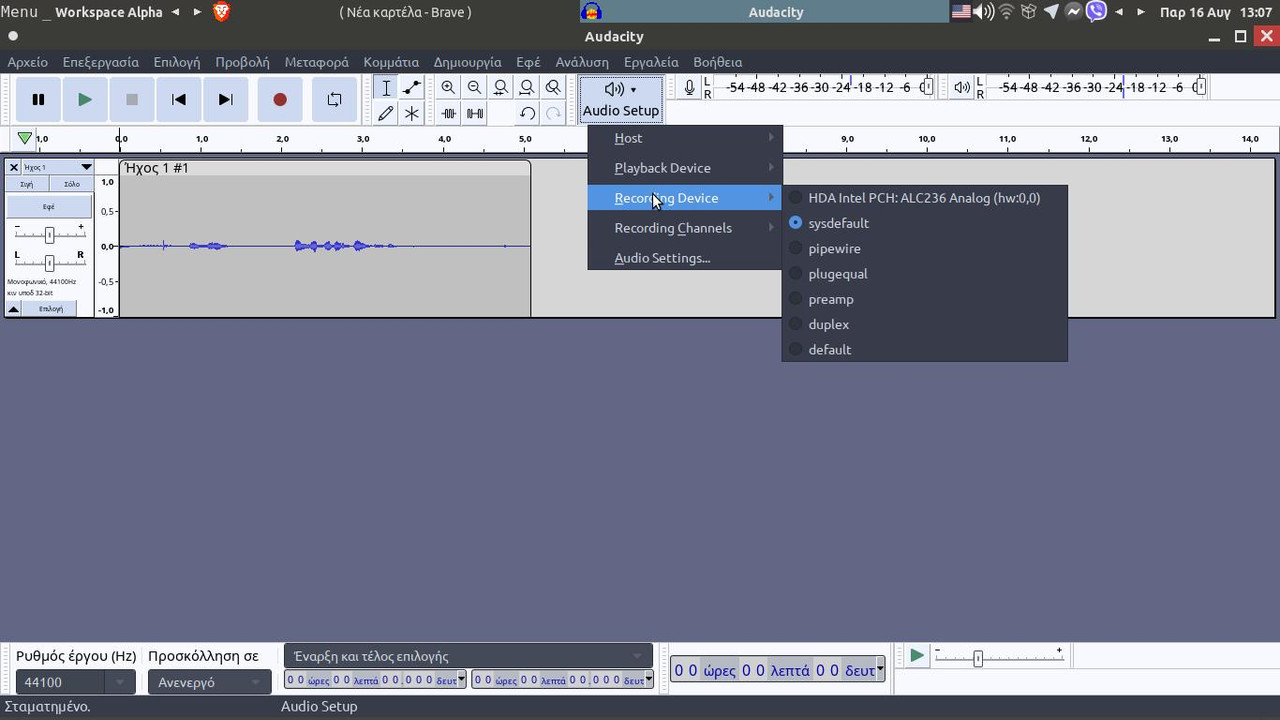Click the Zoom Toggle icon
The height and width of the screenshot is (720, 1280).
[x=553, y=88]
